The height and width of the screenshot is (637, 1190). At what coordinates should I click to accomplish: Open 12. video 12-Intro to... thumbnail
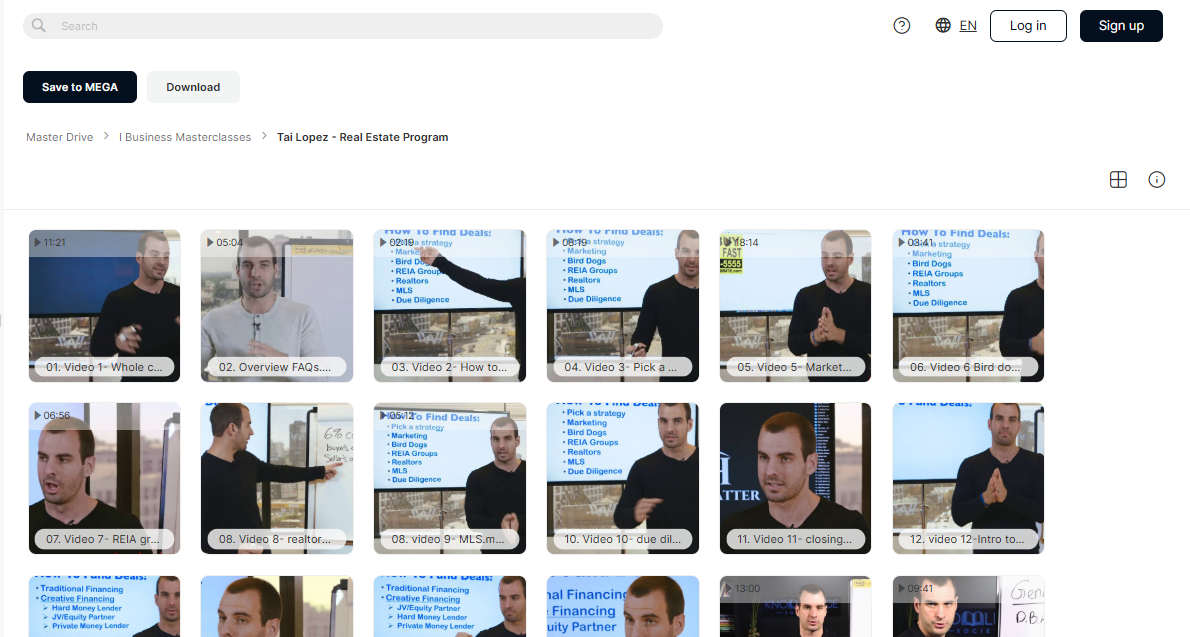pyautogui.click(x=968, y=478)
